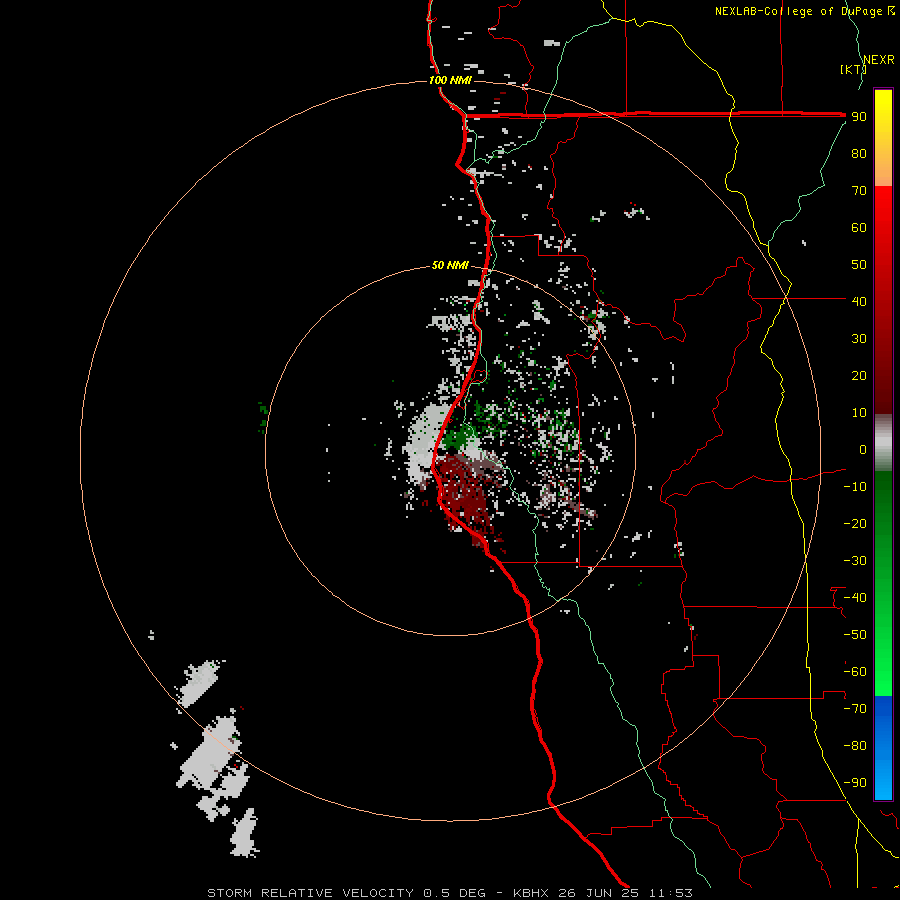Click the -50 value on the velocity scale
This screenshot has height=900, width=900.
pos(855,635)
